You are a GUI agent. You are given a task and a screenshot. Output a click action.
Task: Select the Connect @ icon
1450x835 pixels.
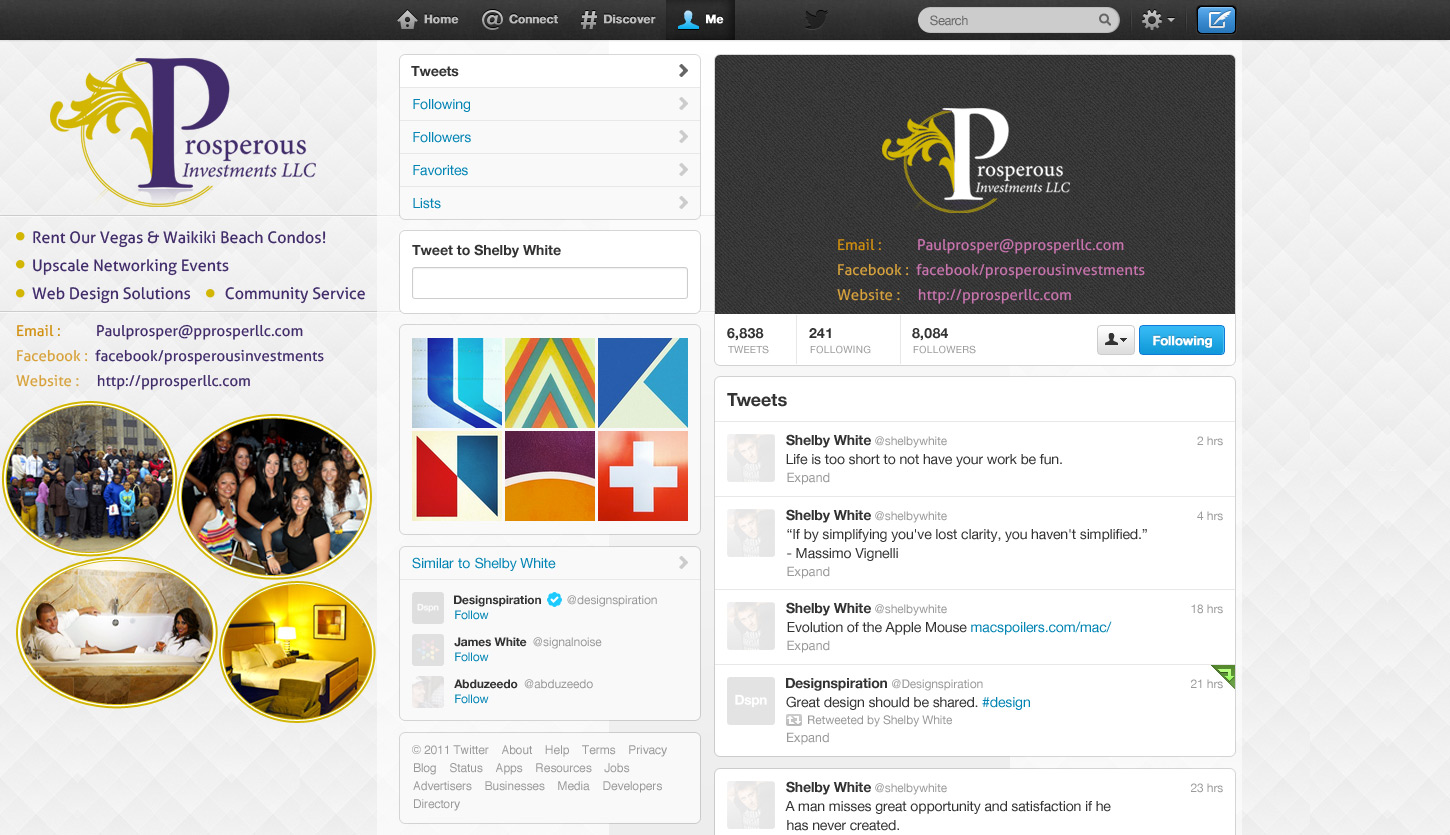coord(491,18)
